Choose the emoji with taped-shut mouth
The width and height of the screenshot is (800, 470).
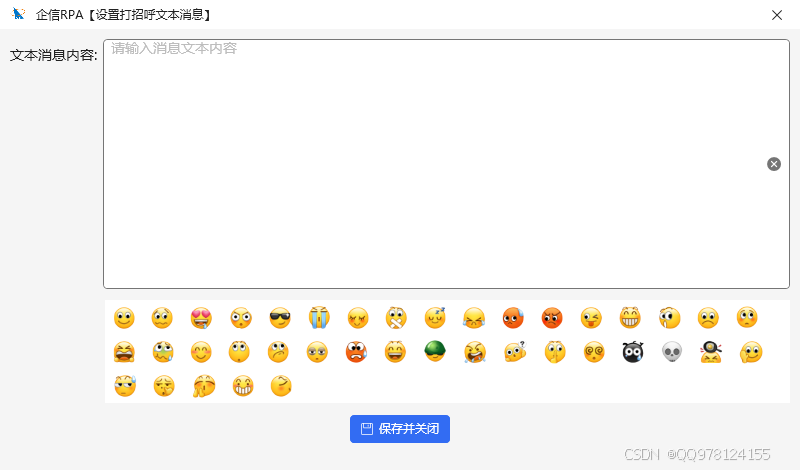click(x=396, y=318)
